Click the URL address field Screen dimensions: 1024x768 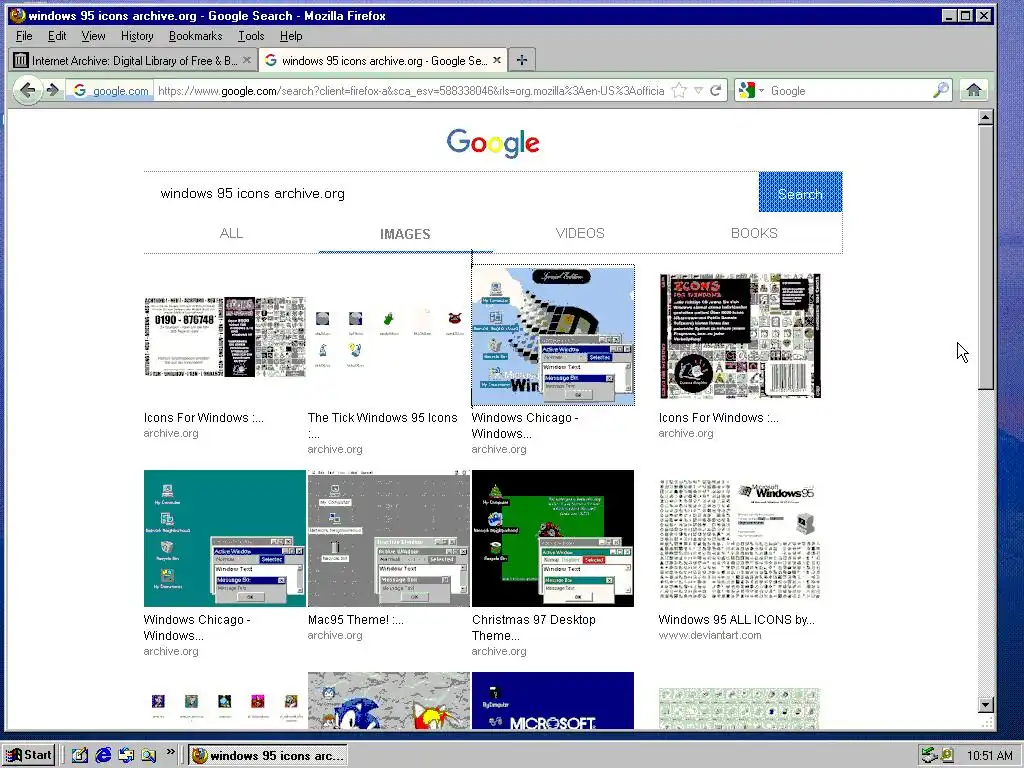pyautogui.click(x=411, y=91)
